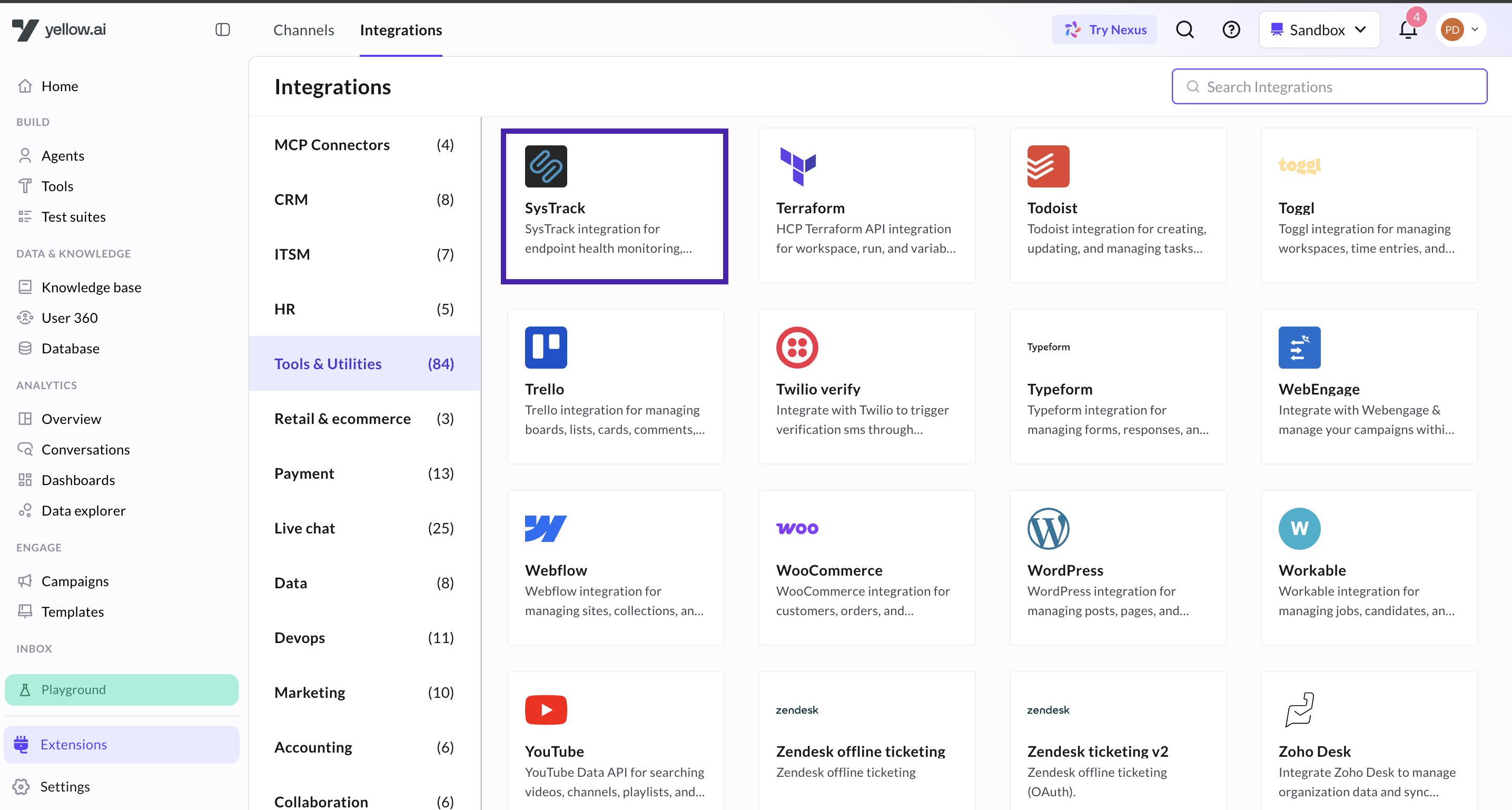This screenshot has height=810, width=1512.
Task: Open the help question mark icon
Action: [x=1231, y=29]
